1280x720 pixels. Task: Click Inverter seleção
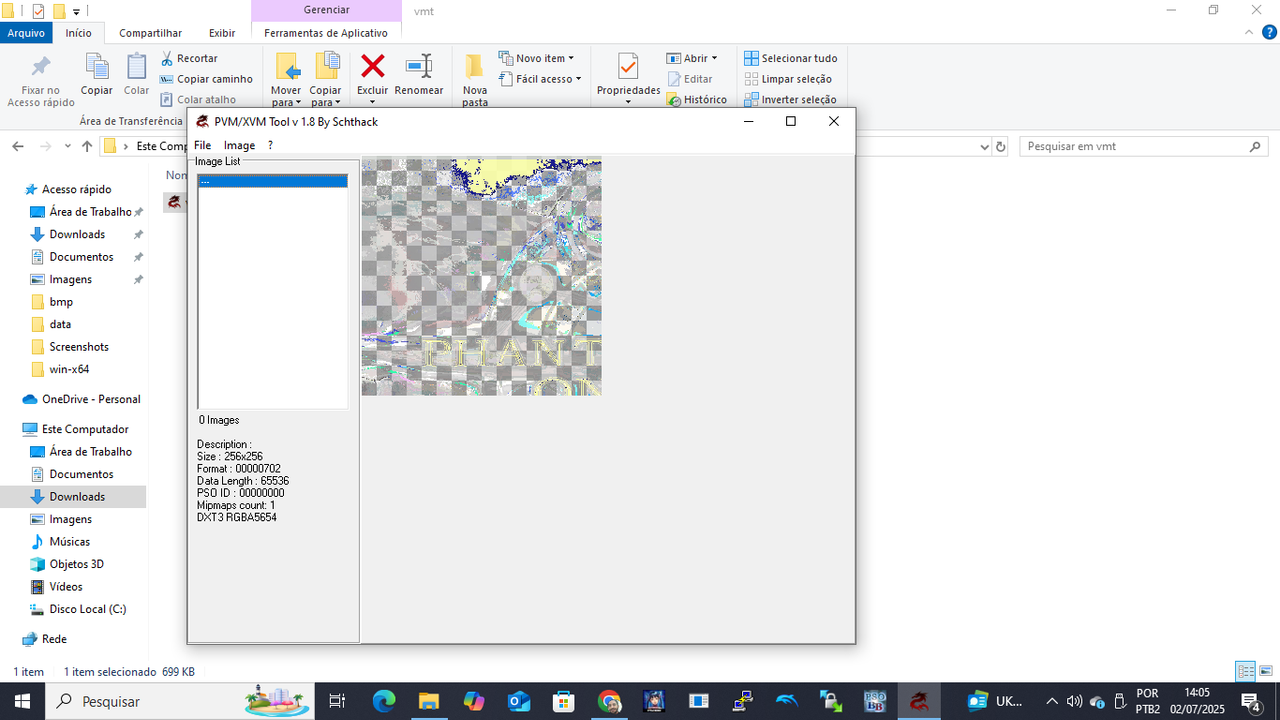click(790, 99)
